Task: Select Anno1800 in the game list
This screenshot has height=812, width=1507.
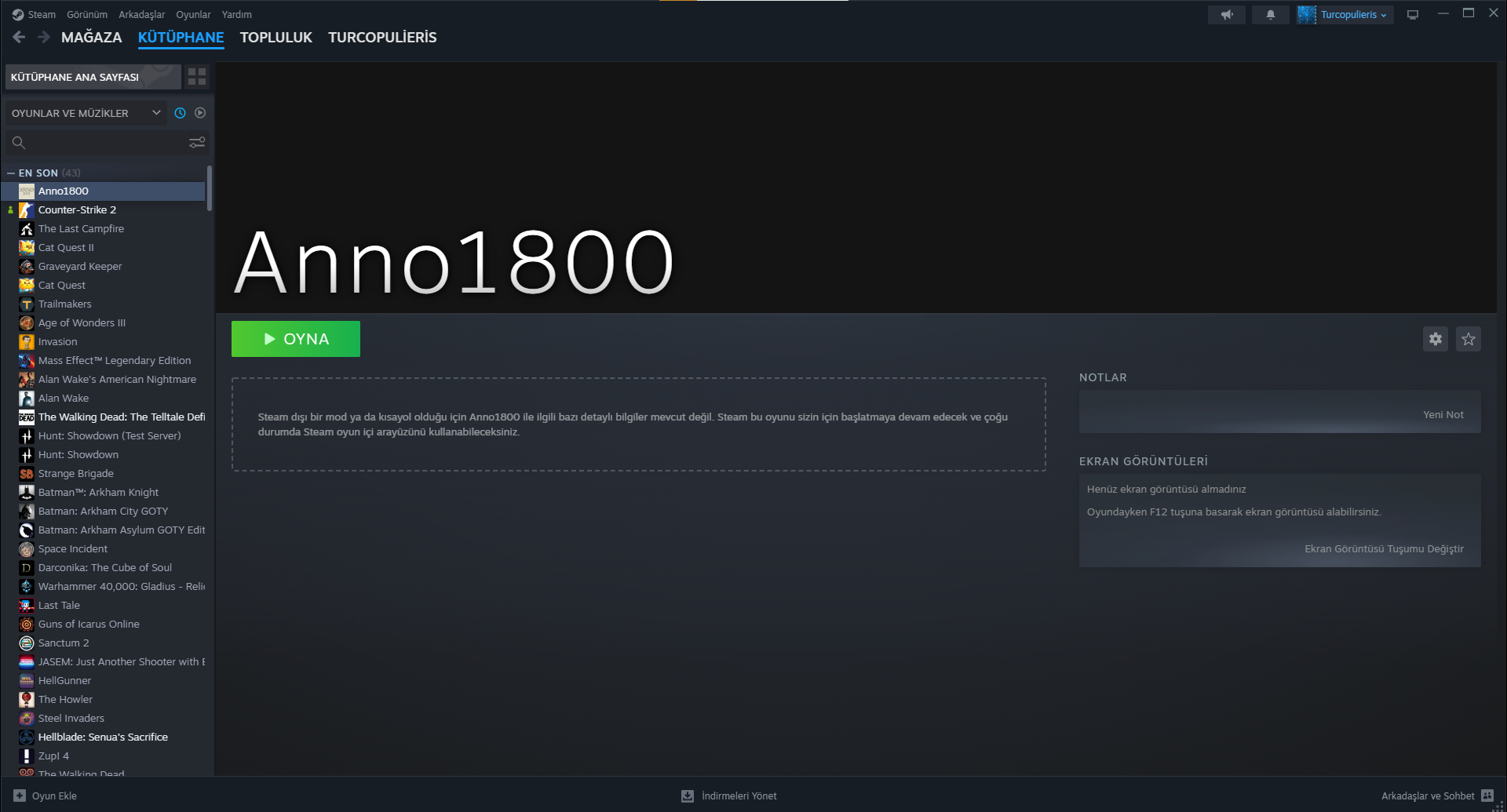Action: [103, 191]
